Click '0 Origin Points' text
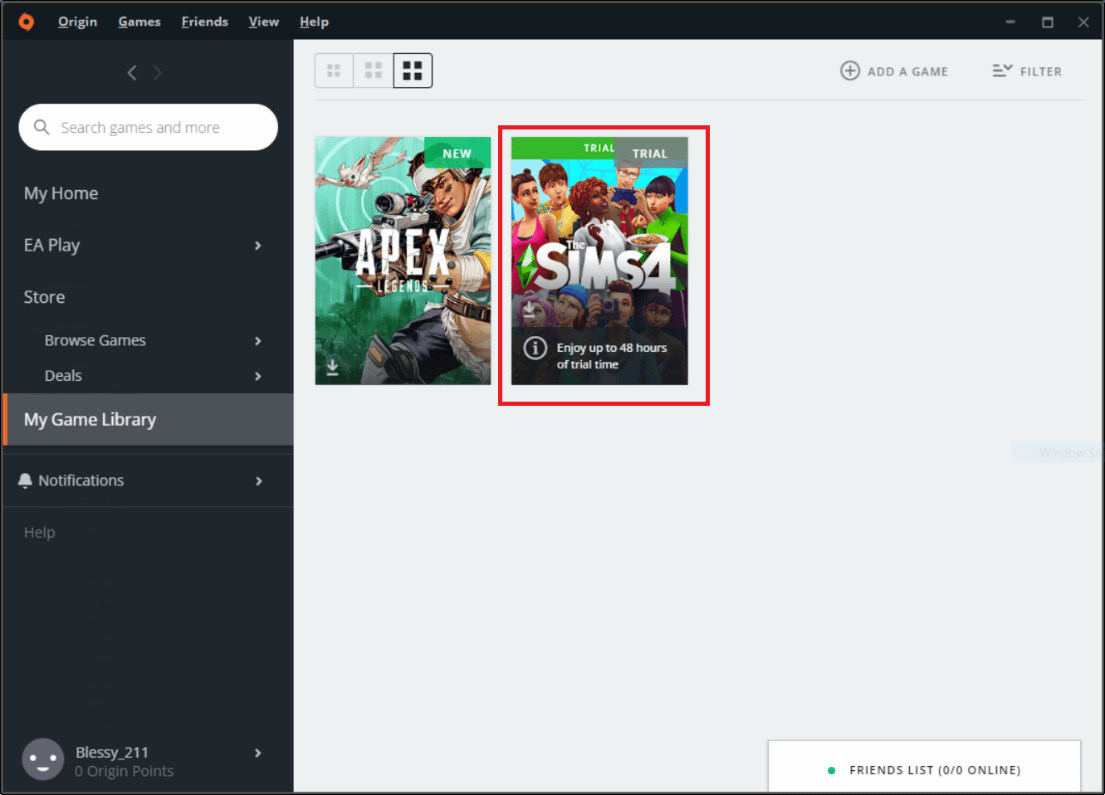Screen dimensions: 1105x795 click(x=124, y=771)
